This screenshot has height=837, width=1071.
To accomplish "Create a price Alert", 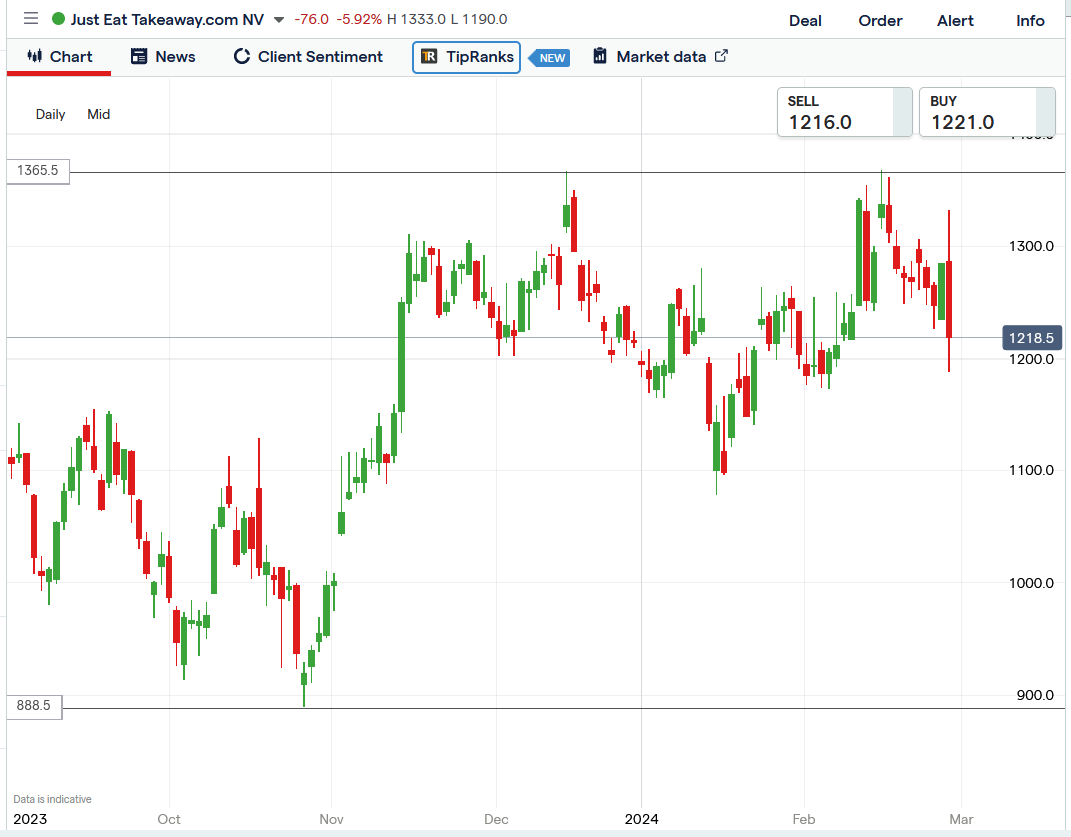I will [x=955, y=20].
